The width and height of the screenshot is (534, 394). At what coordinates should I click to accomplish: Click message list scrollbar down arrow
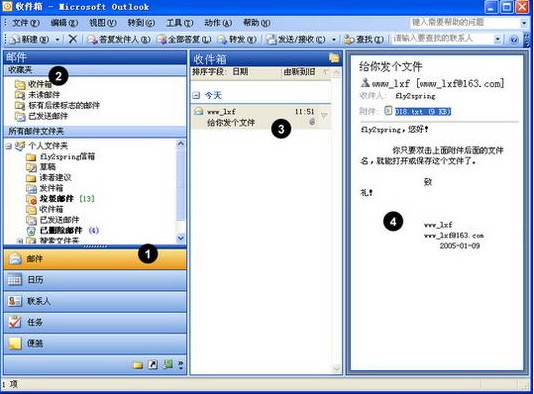[336, 368]
